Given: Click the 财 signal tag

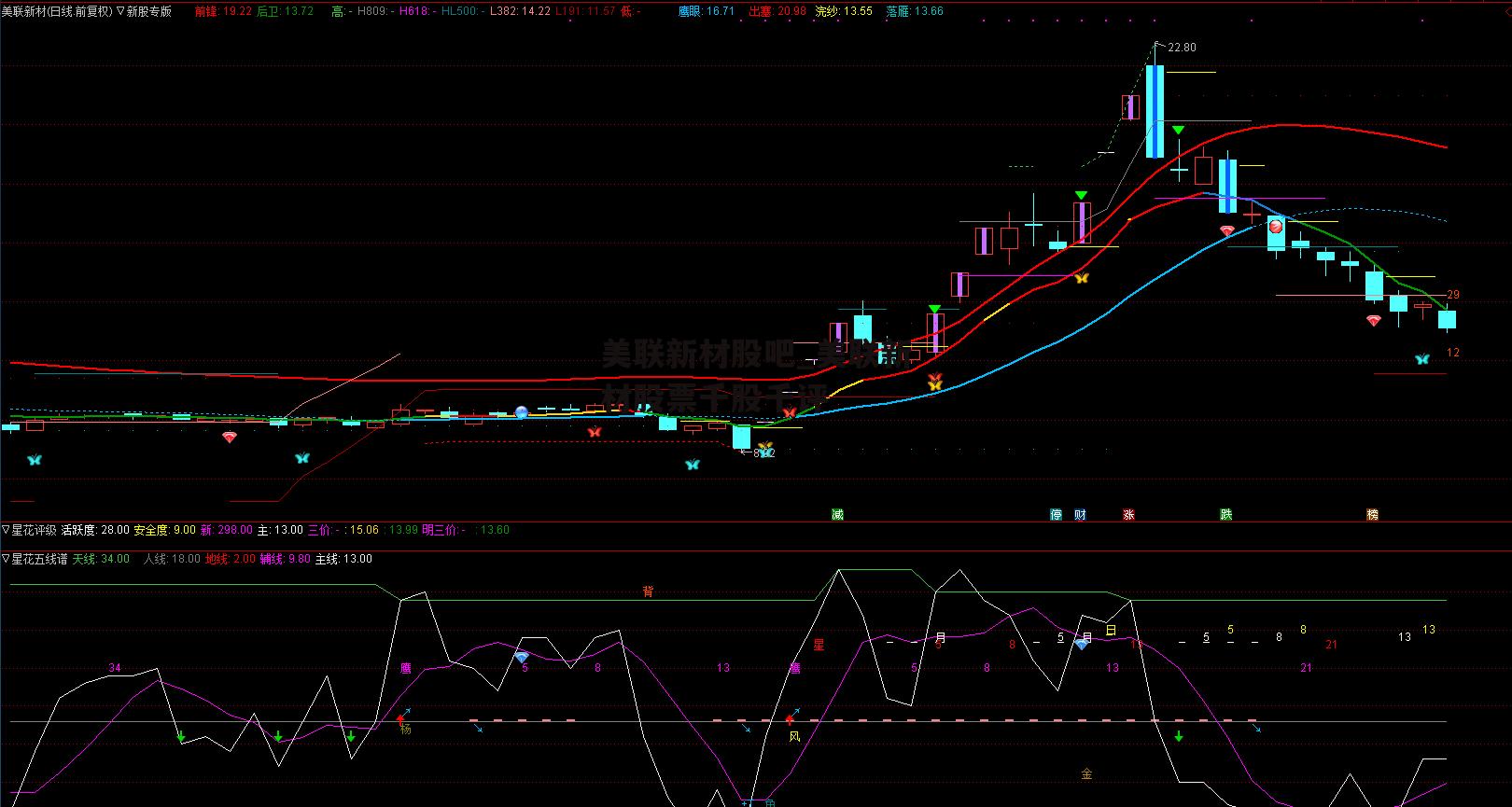Looking at the screenshot, I should [1080, 514].
